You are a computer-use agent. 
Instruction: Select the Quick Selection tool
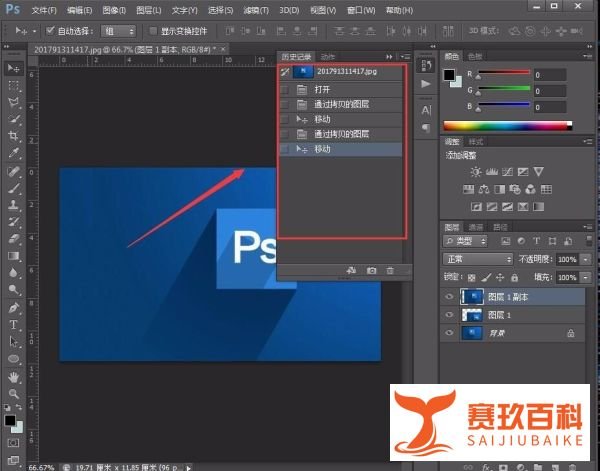(x=13, y=119)
